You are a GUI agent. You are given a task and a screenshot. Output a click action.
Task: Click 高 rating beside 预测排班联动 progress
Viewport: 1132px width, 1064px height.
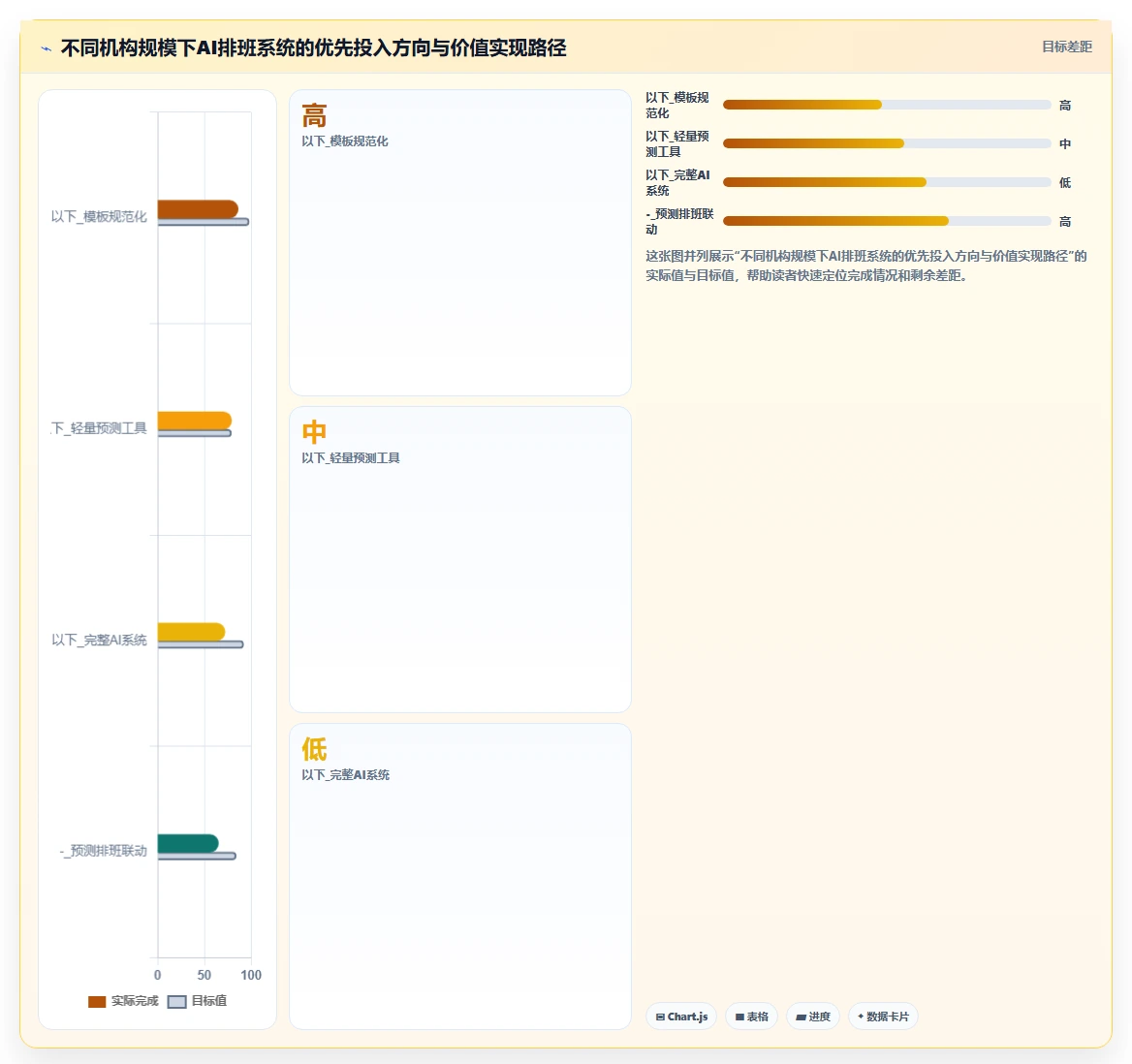(1065, 222)
